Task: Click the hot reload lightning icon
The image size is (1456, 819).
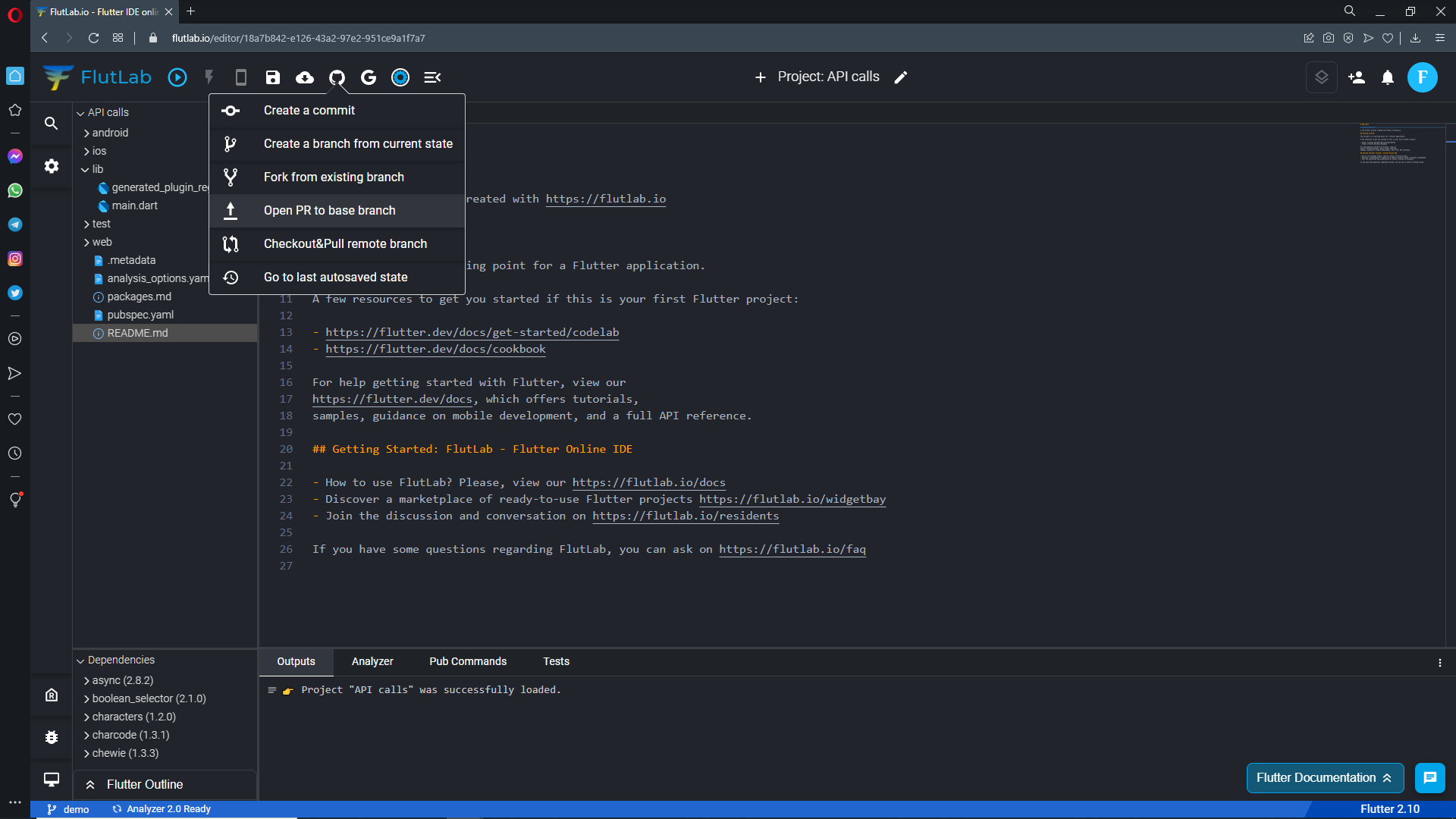Action: (x=209, y=77)
